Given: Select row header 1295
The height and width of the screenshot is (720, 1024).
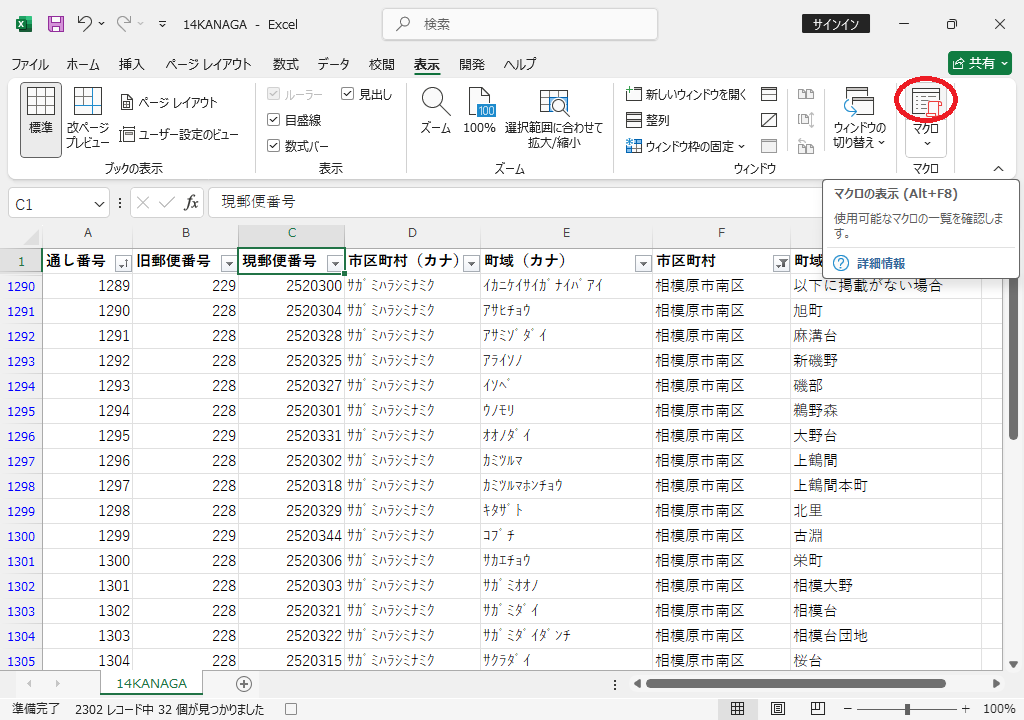Looking at the screenshot, I should click(21, 412).
